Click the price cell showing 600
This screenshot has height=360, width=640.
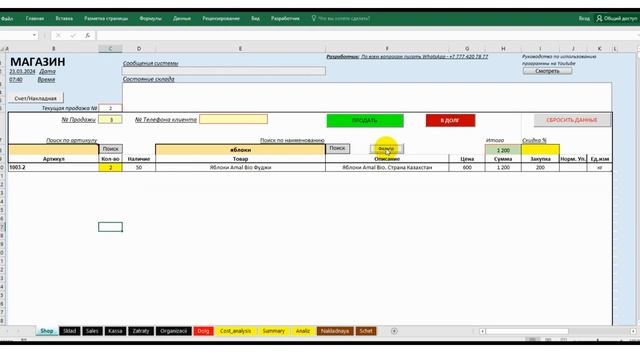[467, 167]
